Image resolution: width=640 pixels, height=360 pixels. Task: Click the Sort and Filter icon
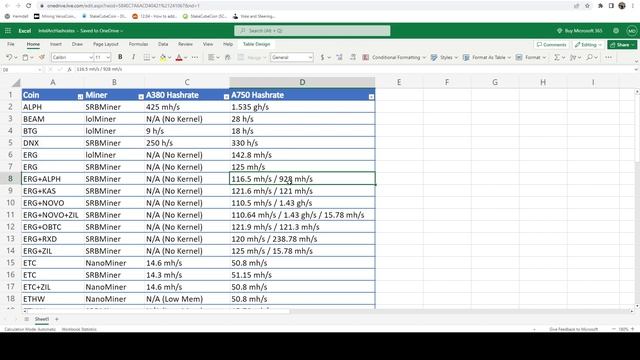(573, 58)
